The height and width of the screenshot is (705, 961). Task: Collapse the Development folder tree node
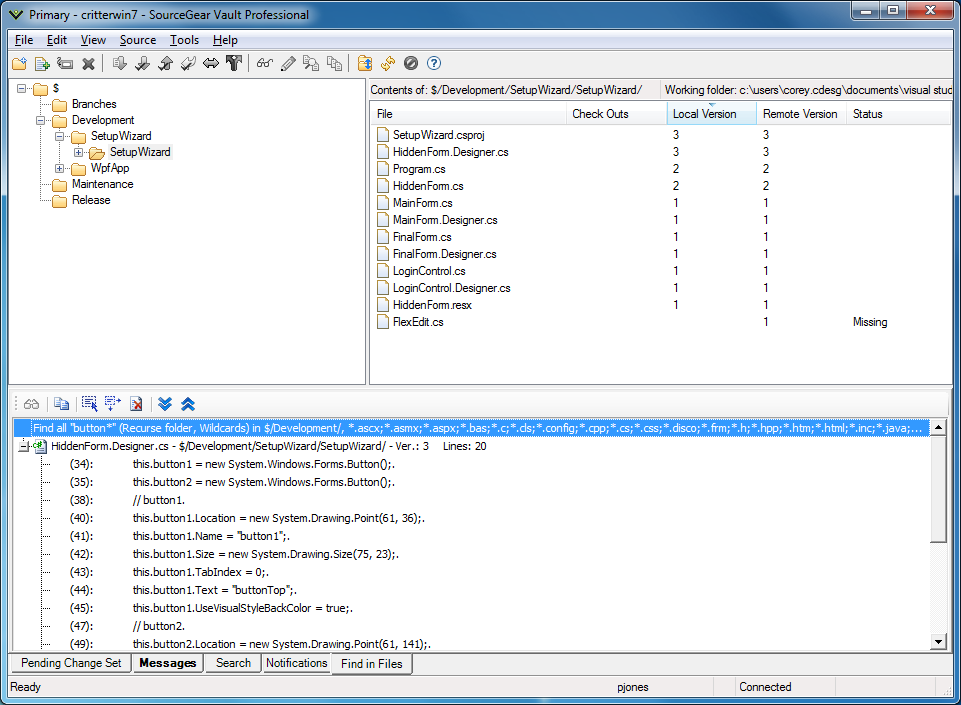pos(41,120)
